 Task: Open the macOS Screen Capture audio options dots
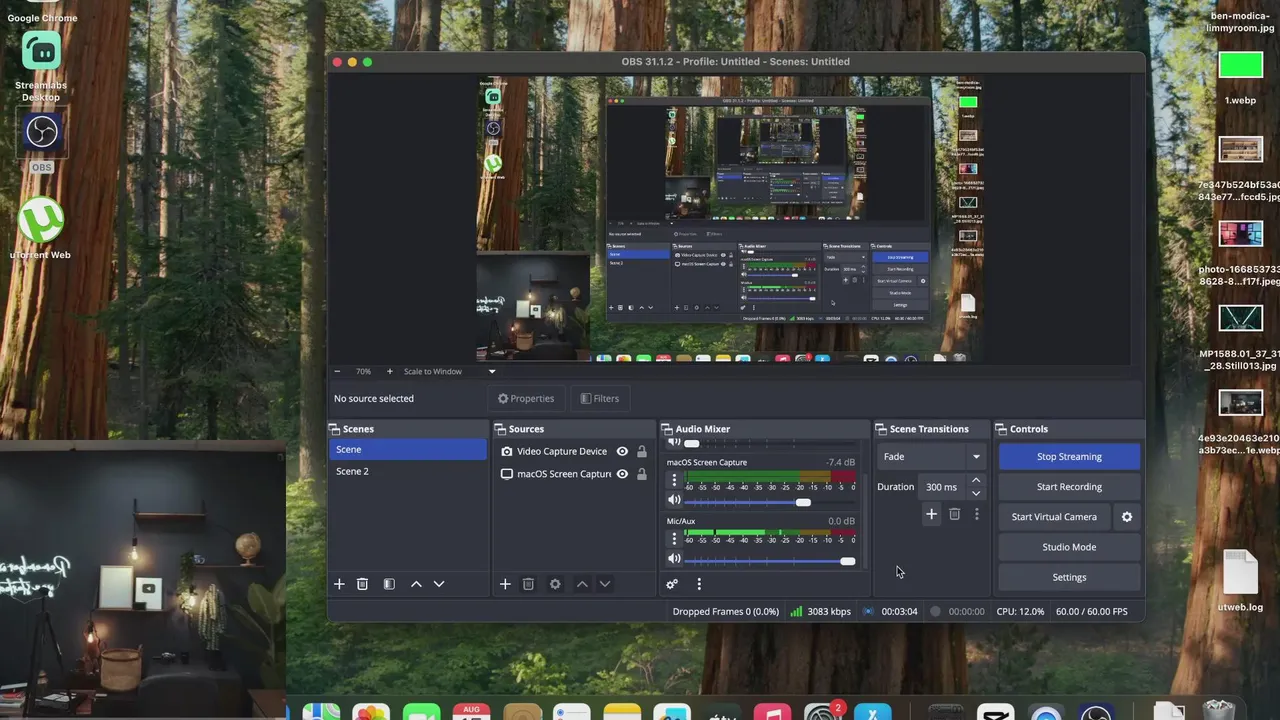coord(674,481)
